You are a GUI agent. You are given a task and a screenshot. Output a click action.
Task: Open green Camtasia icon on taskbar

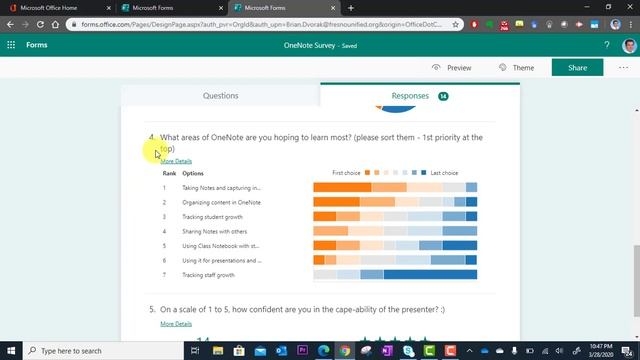pos(429,351)
